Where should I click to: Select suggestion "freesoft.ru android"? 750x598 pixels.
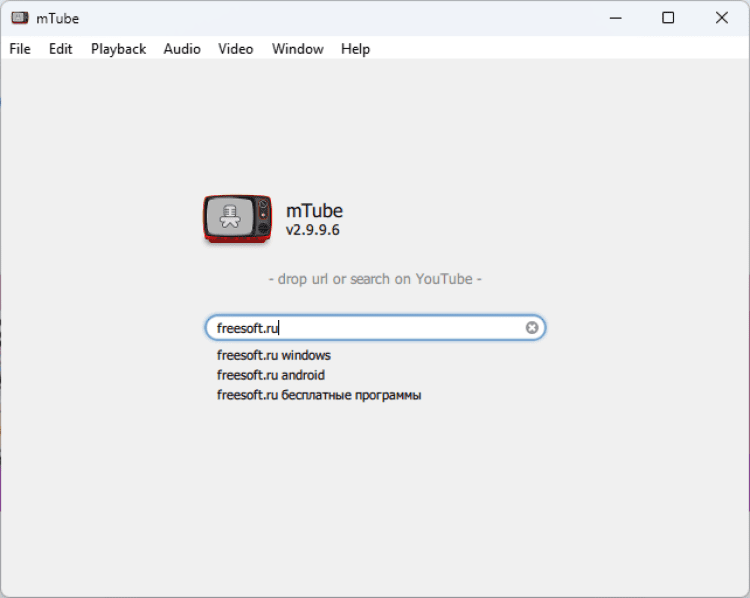(271, 375)
